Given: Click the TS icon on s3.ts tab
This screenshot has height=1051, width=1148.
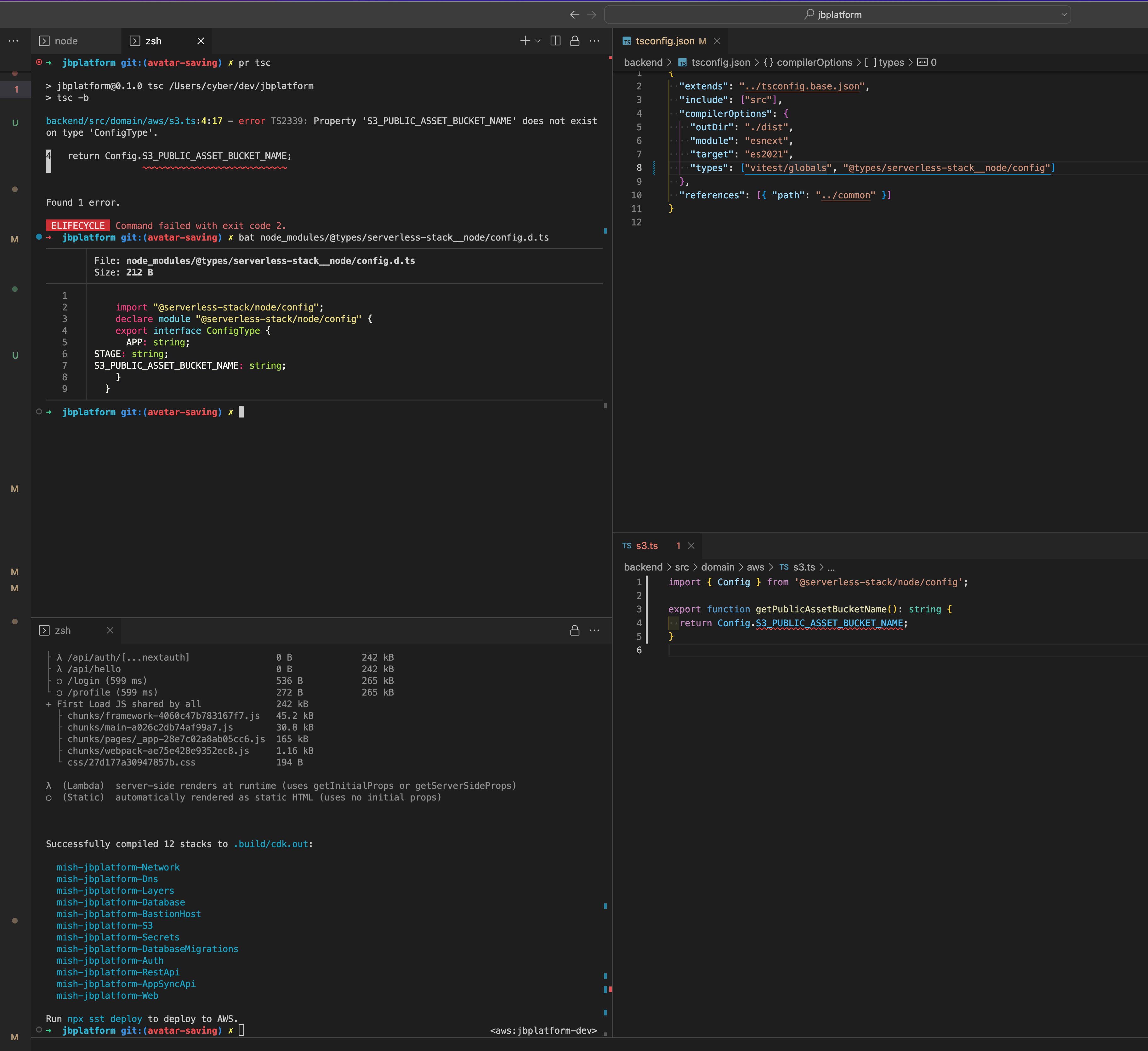Looking at the screenshot, I should [627, 546].
